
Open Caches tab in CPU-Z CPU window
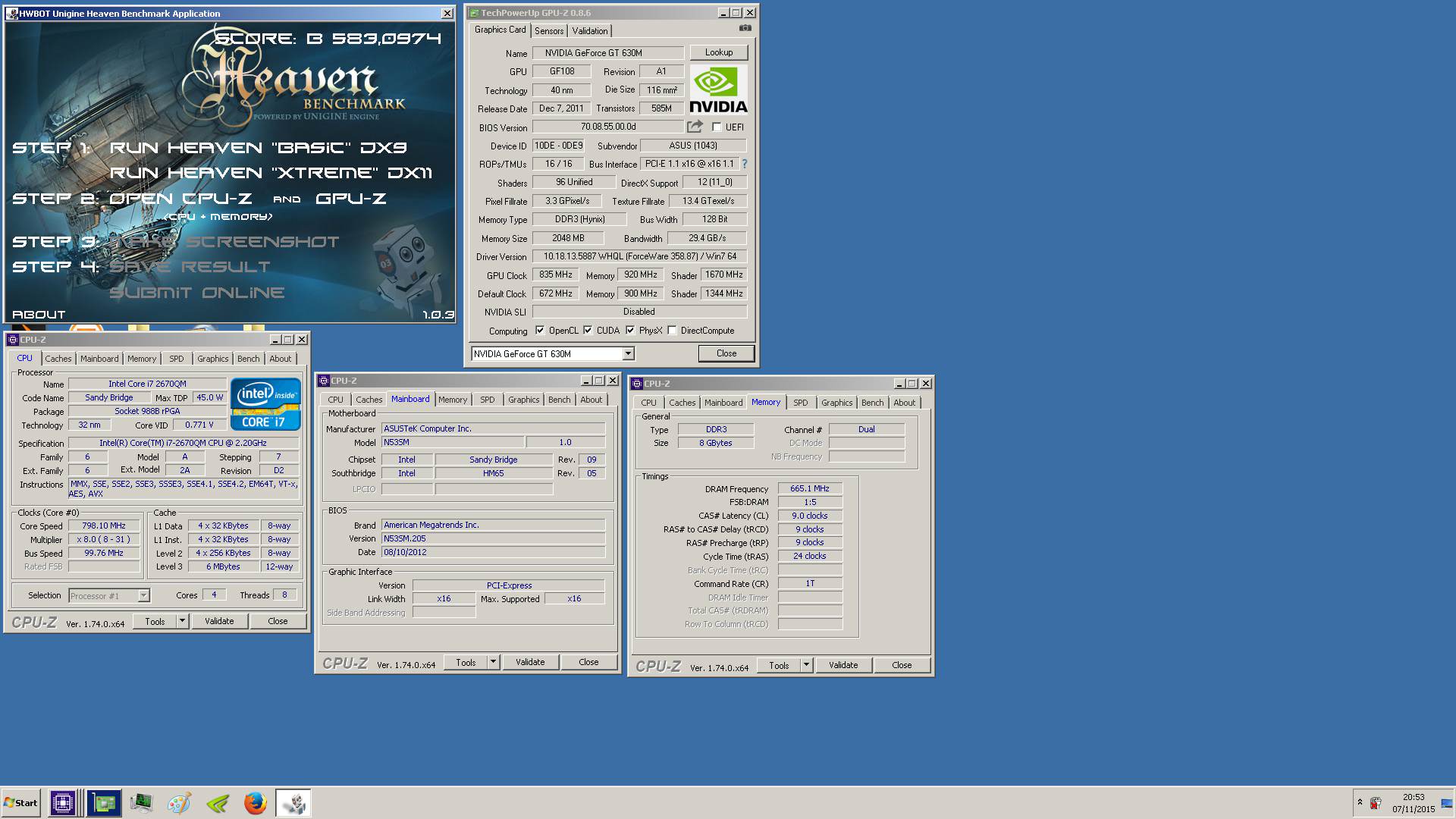coord(58,359)
